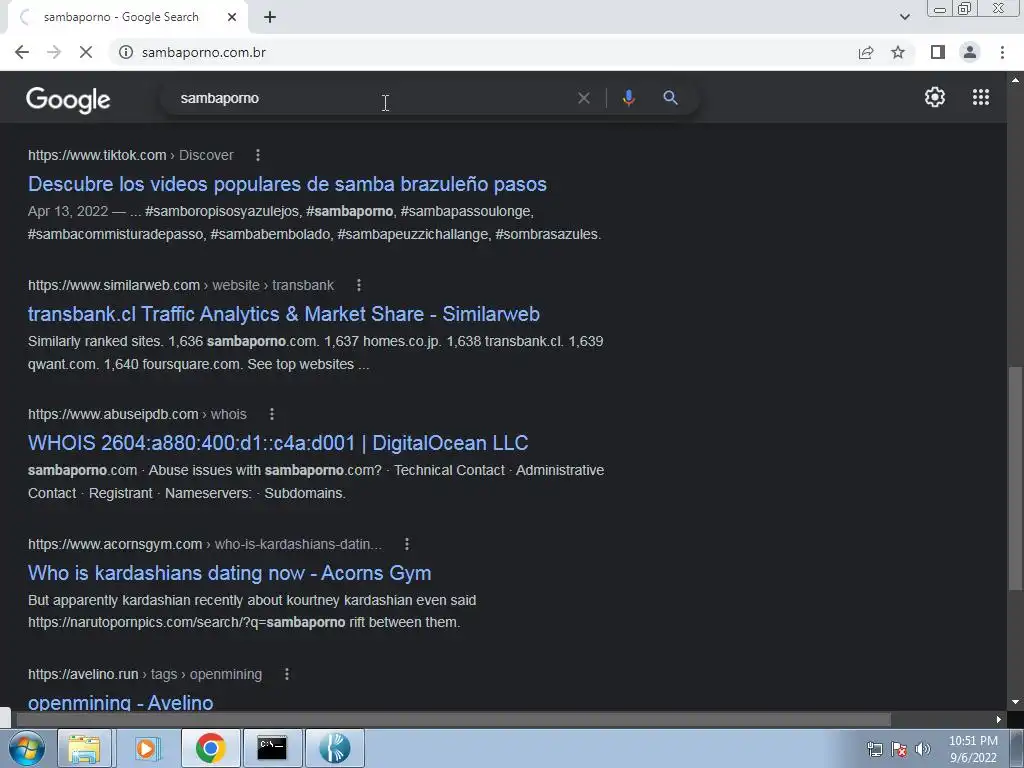Image resolution: width=1024 pixels, height=768 pixels.
Task: View site information icon in address bar
Action: [126, 52]
